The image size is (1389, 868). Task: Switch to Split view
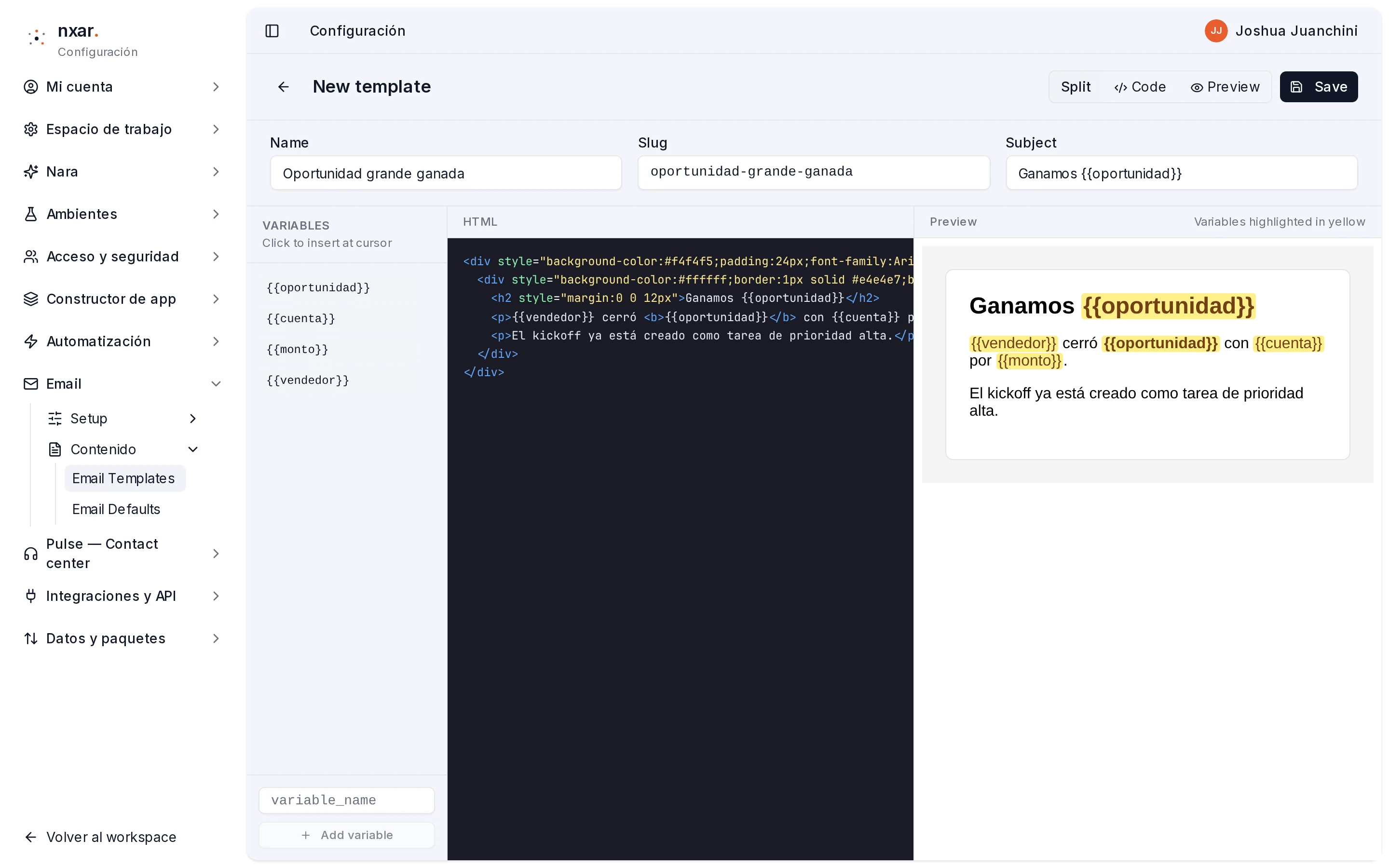pos(1075,87)
